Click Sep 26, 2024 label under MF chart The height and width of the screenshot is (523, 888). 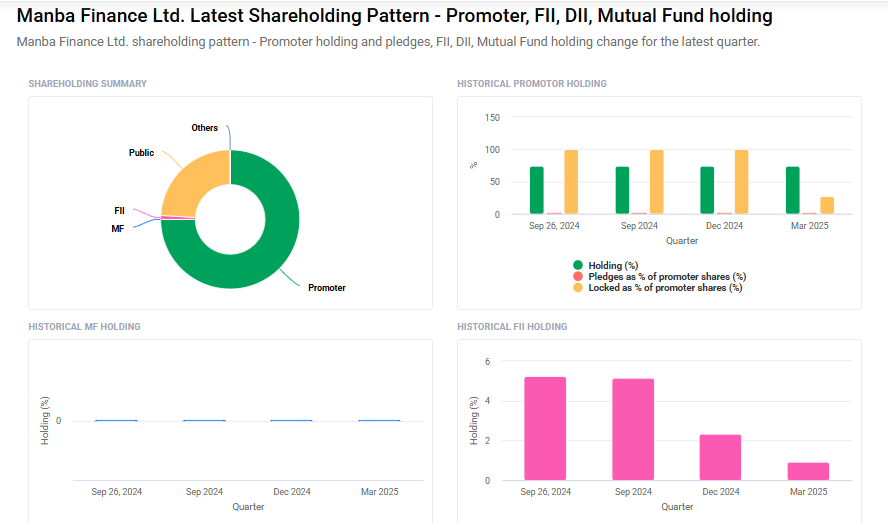(117, 492)
